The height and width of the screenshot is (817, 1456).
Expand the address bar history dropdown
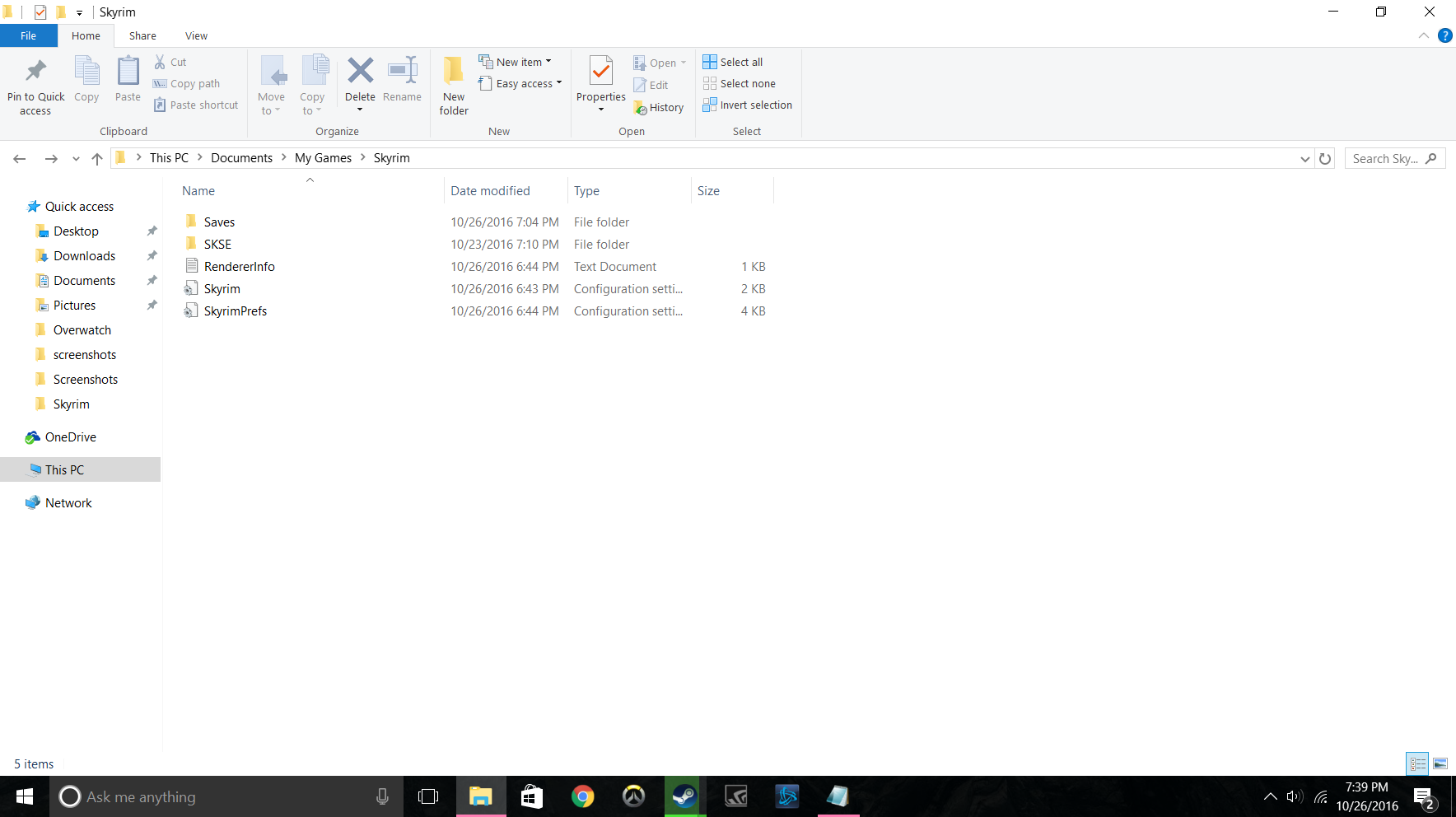coord(1305,158)
